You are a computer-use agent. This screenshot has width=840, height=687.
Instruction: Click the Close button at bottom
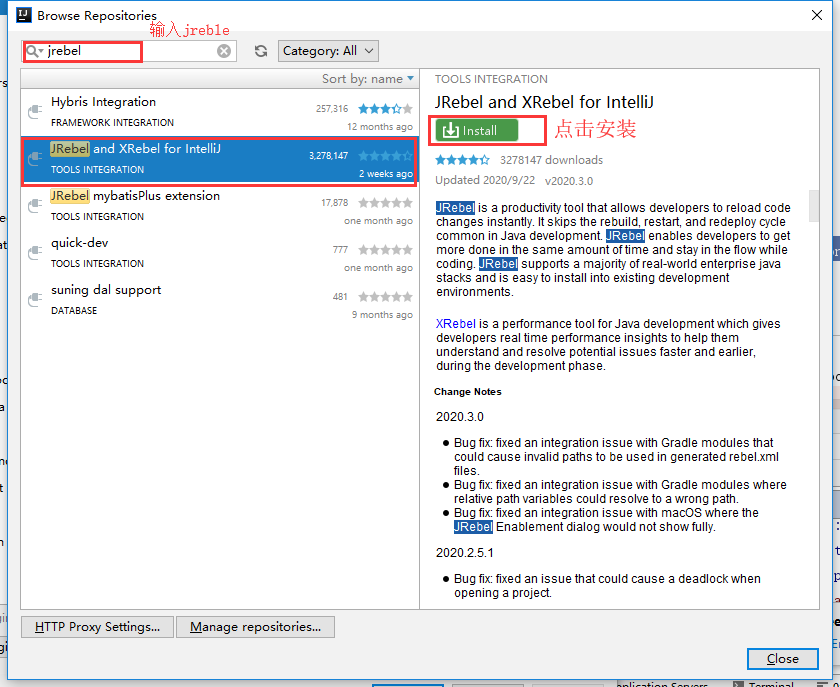click(783, 659)
